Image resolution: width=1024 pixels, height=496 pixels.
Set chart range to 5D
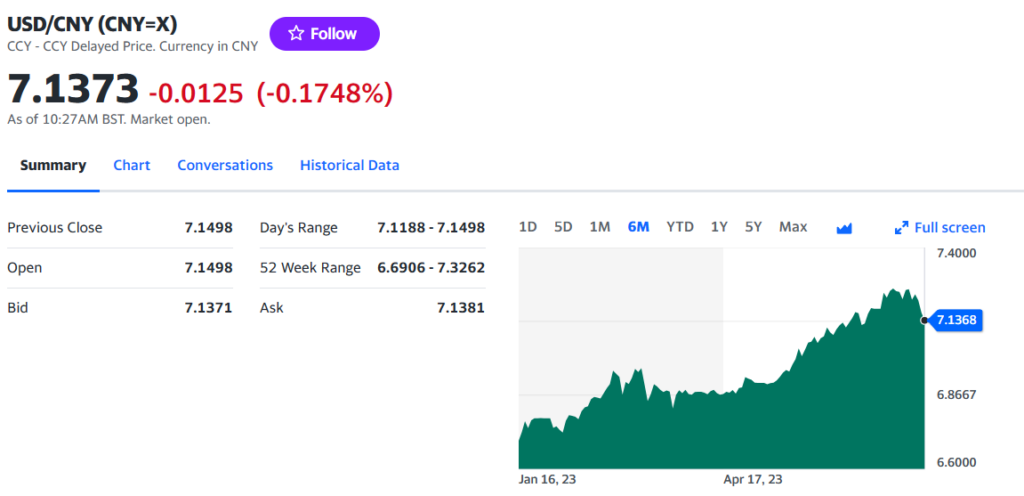(563, 227)
